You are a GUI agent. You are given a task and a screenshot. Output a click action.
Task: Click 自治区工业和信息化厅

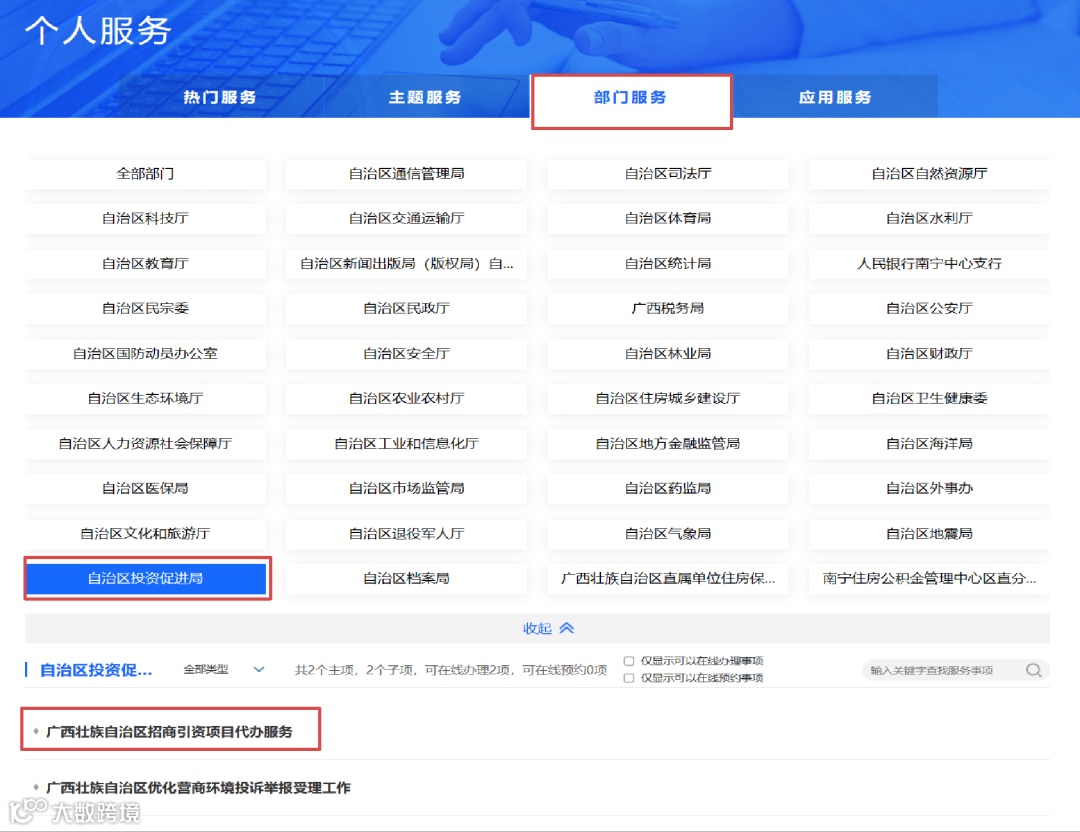[406, 444]
